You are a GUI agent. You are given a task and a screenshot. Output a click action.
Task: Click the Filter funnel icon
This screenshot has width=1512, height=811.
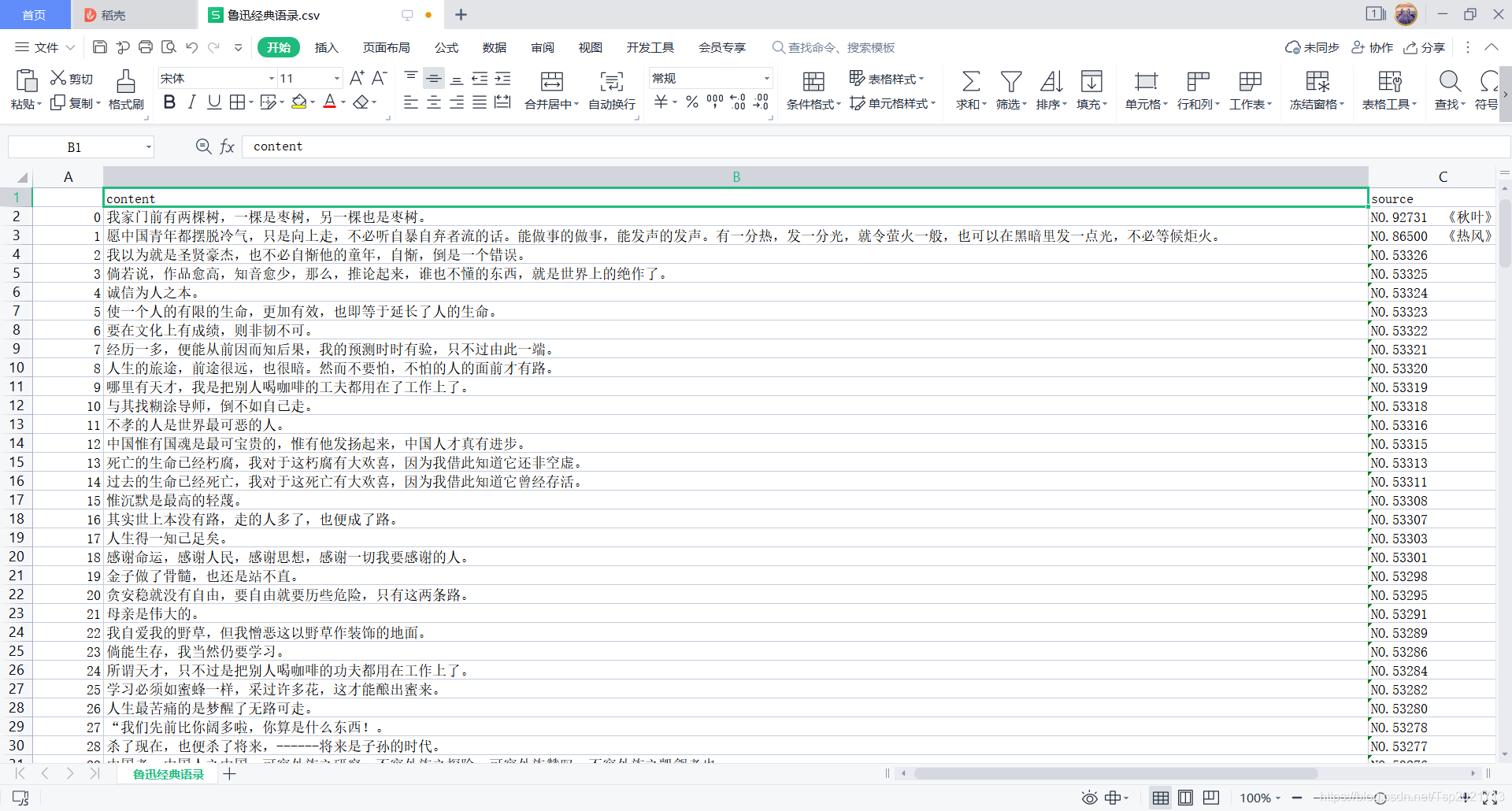pos(1011,81)
